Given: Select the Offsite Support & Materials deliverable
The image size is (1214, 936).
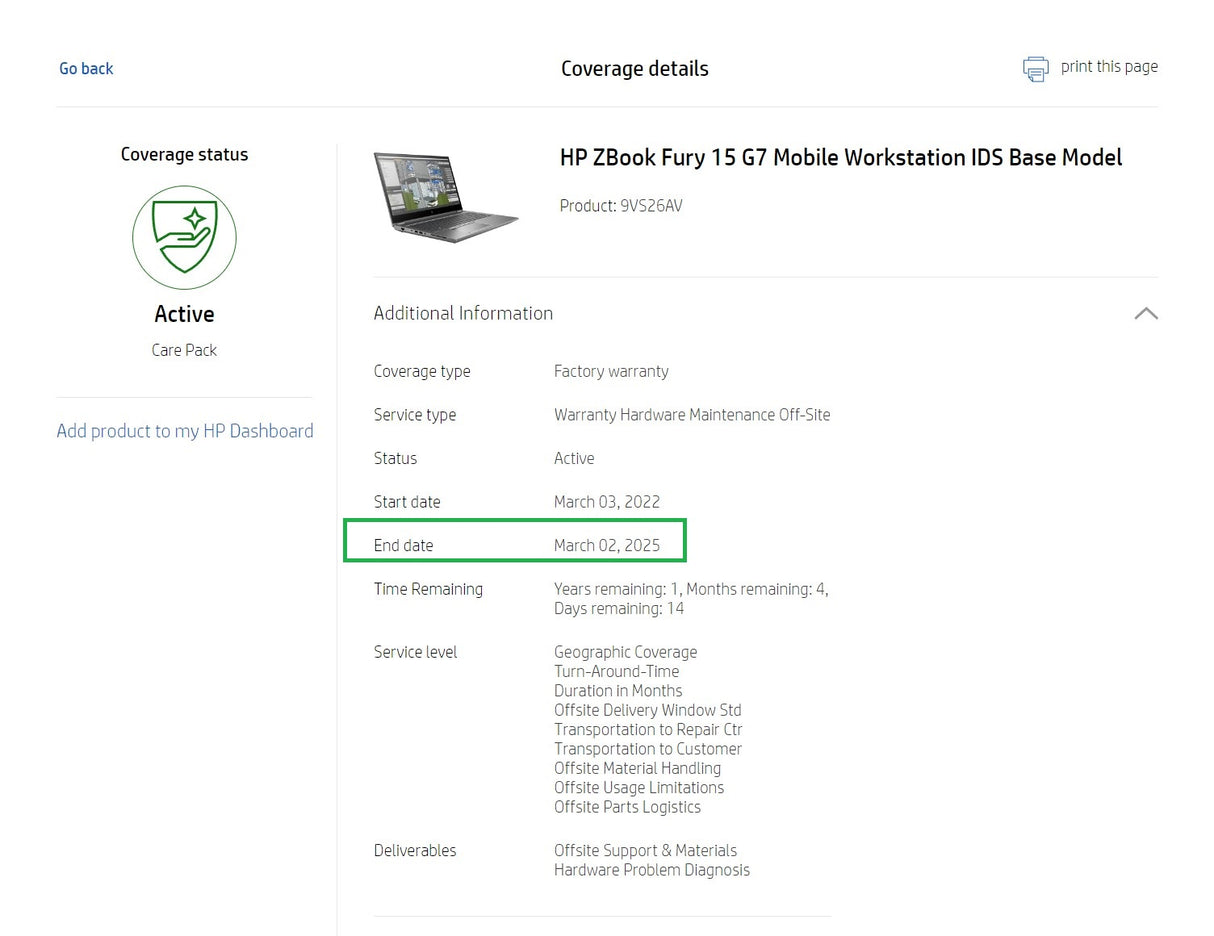Looking at the screenshot, I should click(645, 850).
